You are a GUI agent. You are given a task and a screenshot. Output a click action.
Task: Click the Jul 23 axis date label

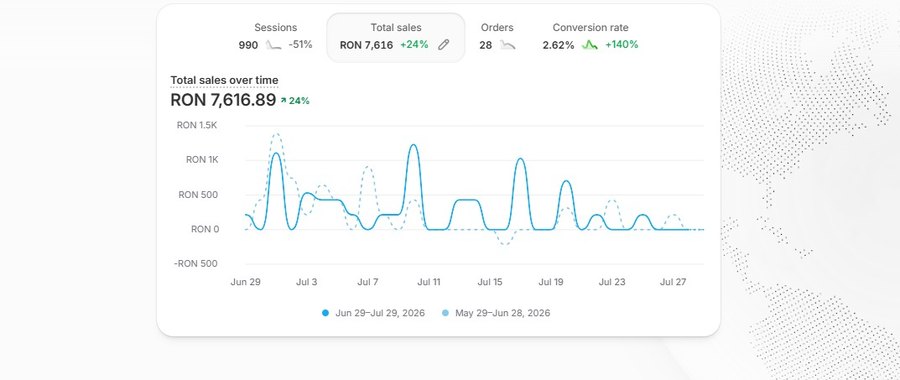coord(612,282)
